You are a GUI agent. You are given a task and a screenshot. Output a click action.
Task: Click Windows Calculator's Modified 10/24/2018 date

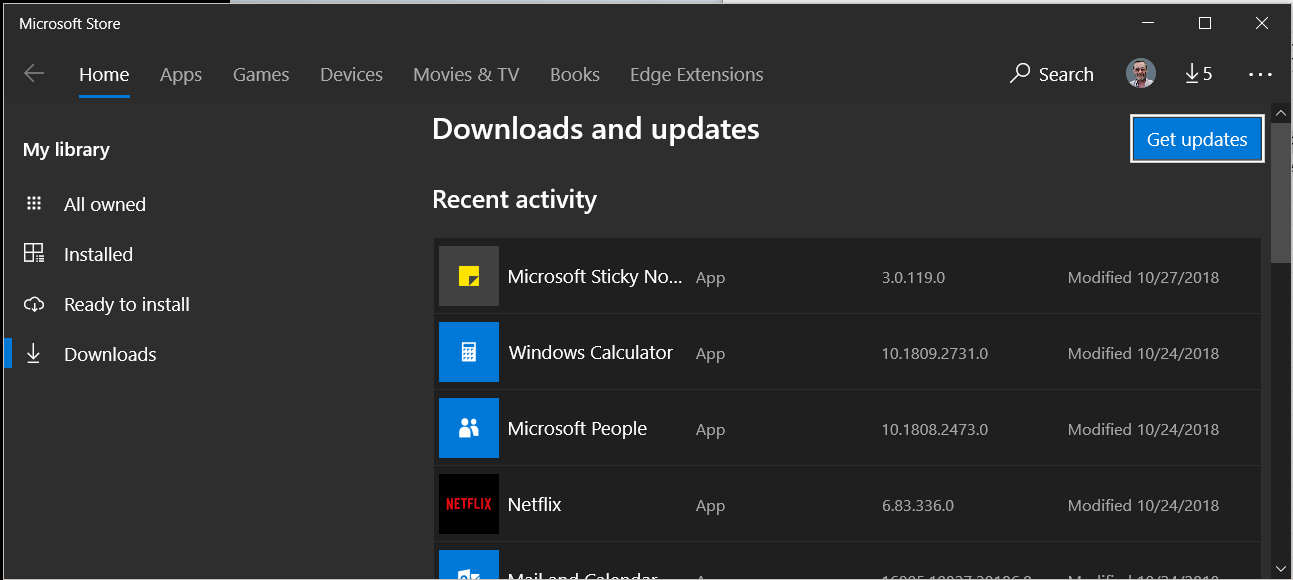click(x=1143, y=353)
